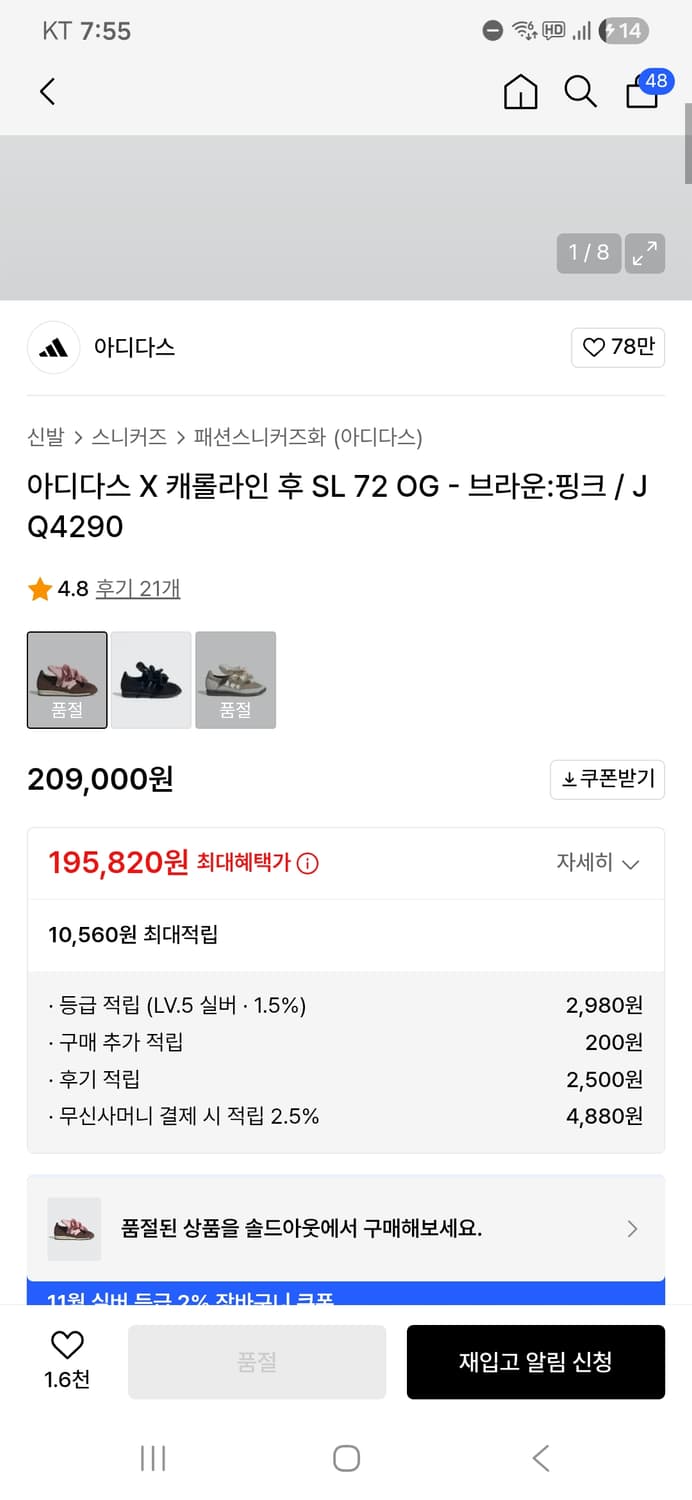The width and height of the screenshot is (692, 1500).
Task: Toggle the brand like heart showing 78만
Action: point(617,347)
